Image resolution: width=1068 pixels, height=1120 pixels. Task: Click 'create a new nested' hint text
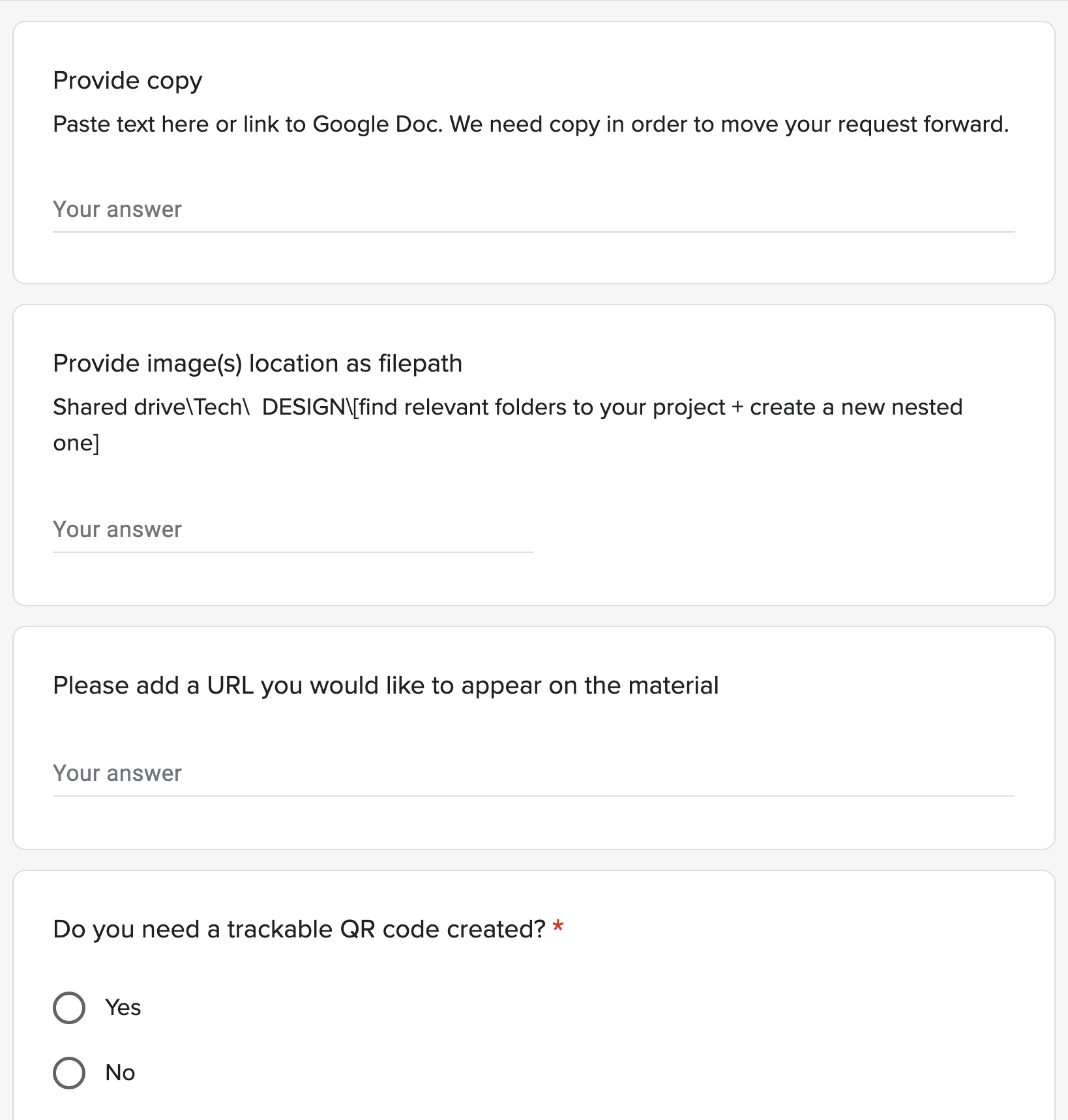coord(855,407)
